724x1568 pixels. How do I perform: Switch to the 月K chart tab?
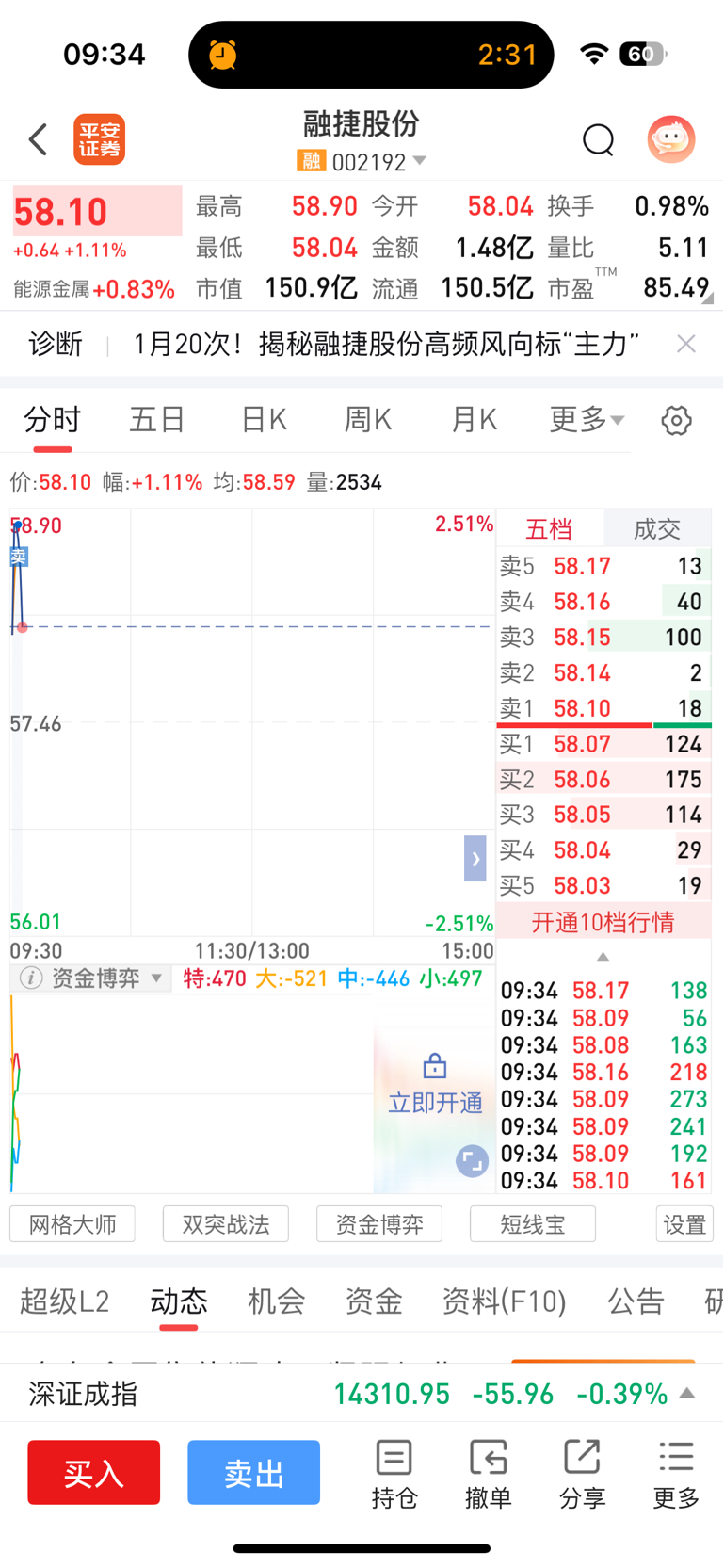474,419
